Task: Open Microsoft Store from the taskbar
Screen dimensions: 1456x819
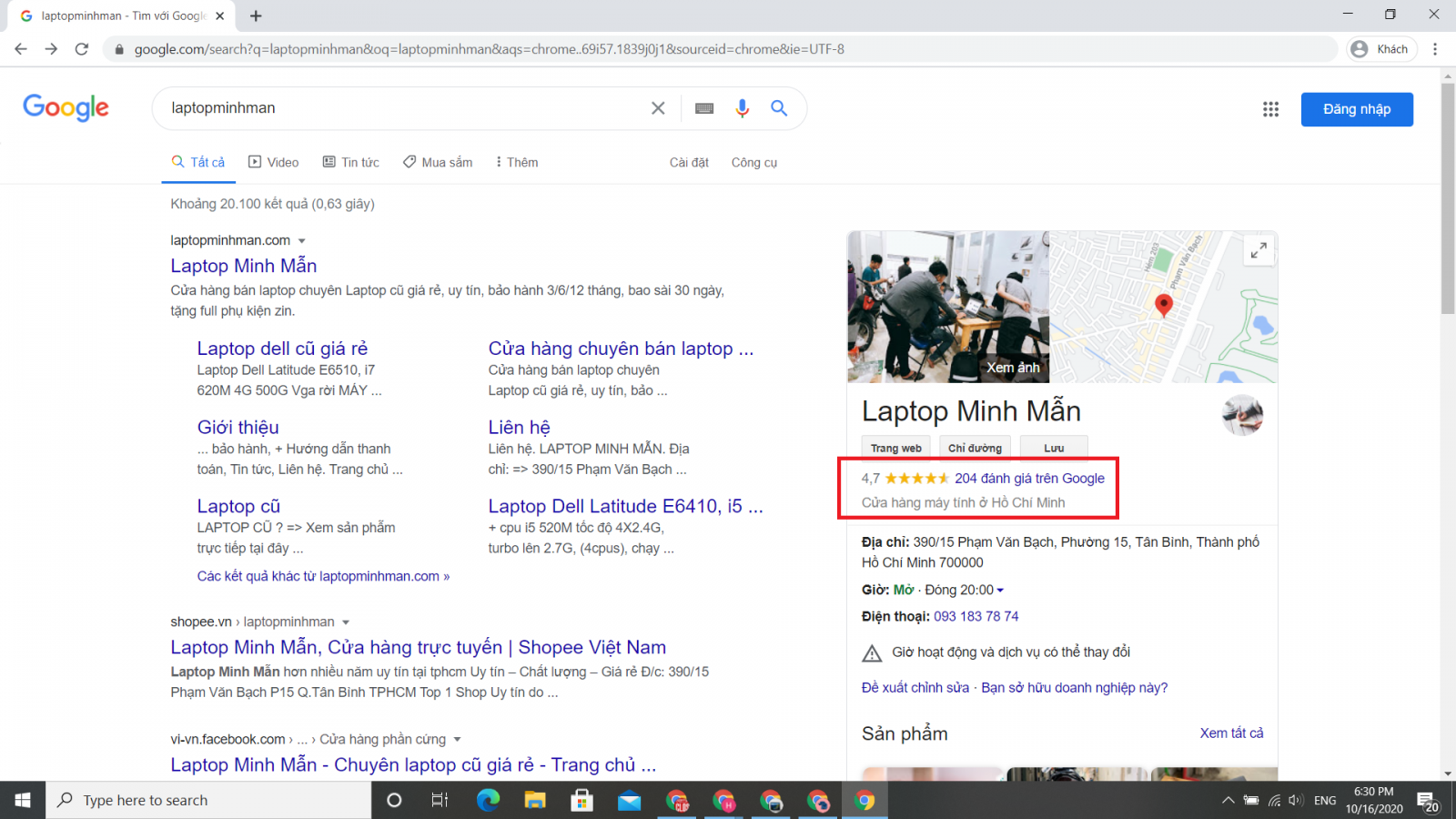Action: pos(581,800)
